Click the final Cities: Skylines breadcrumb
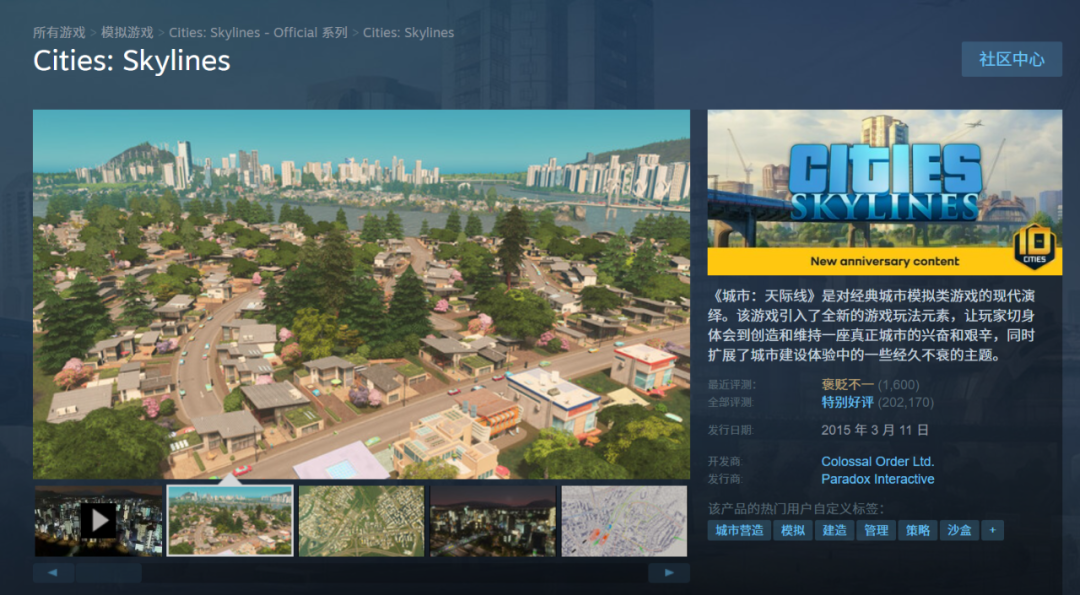Image resolution: width=1080 pixels, height=595 pixels. 408,32
